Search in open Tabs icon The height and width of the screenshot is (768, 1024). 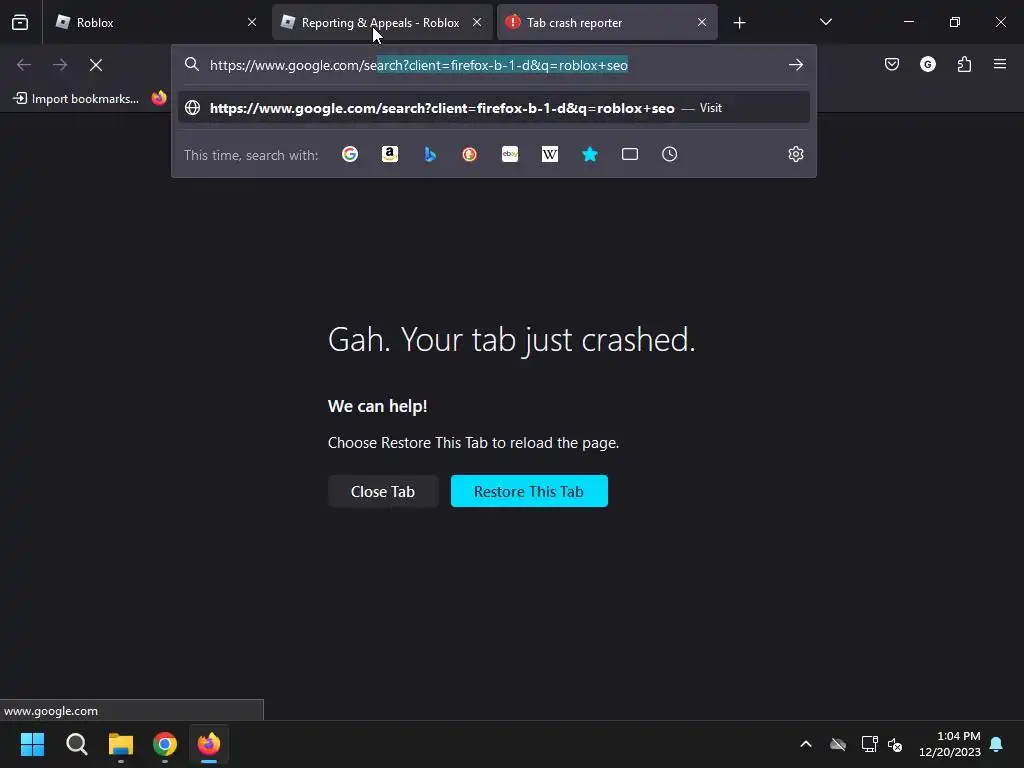pos(630,154)
